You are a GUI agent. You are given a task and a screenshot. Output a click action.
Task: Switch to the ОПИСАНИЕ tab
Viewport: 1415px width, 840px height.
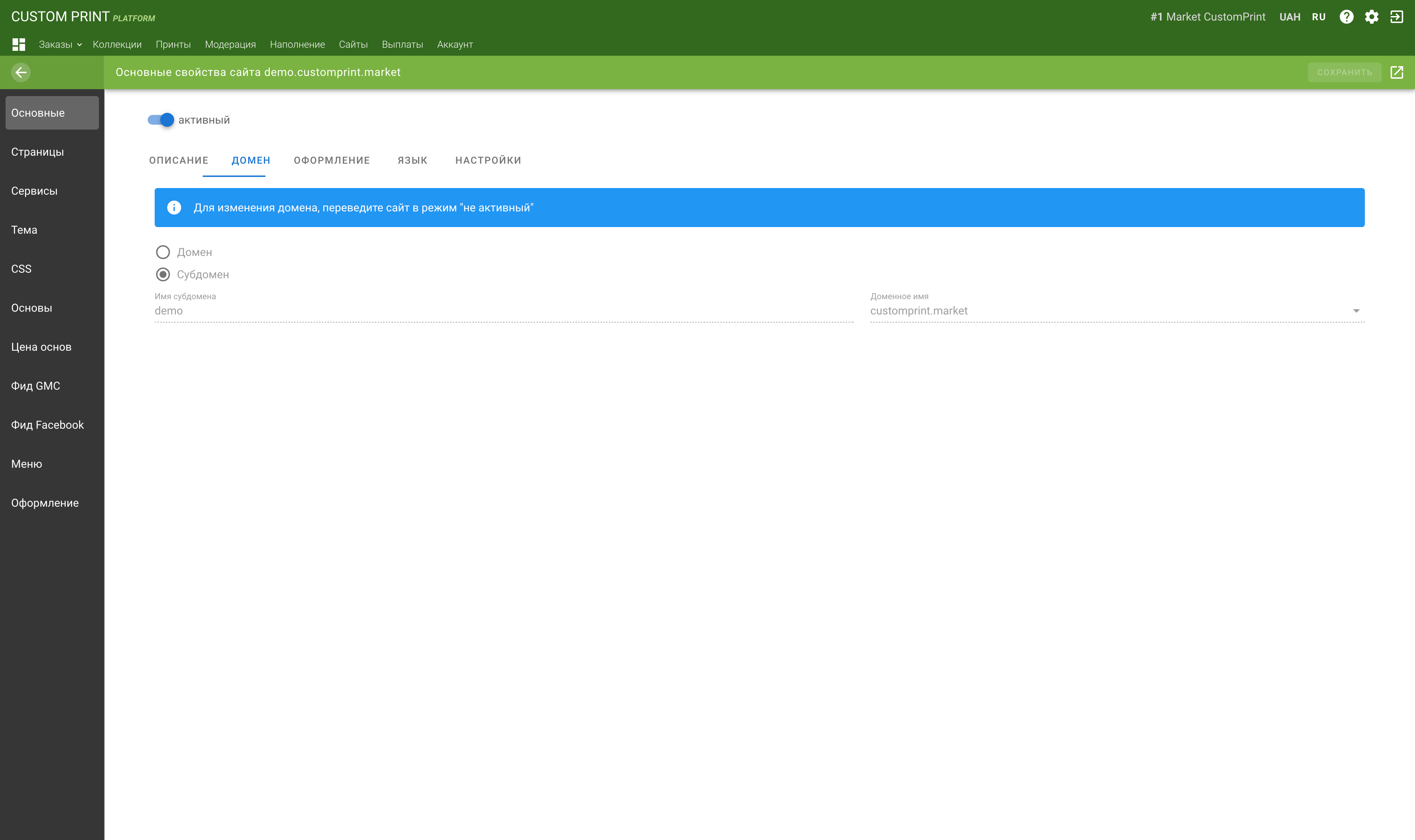click(x=179, y=161)
